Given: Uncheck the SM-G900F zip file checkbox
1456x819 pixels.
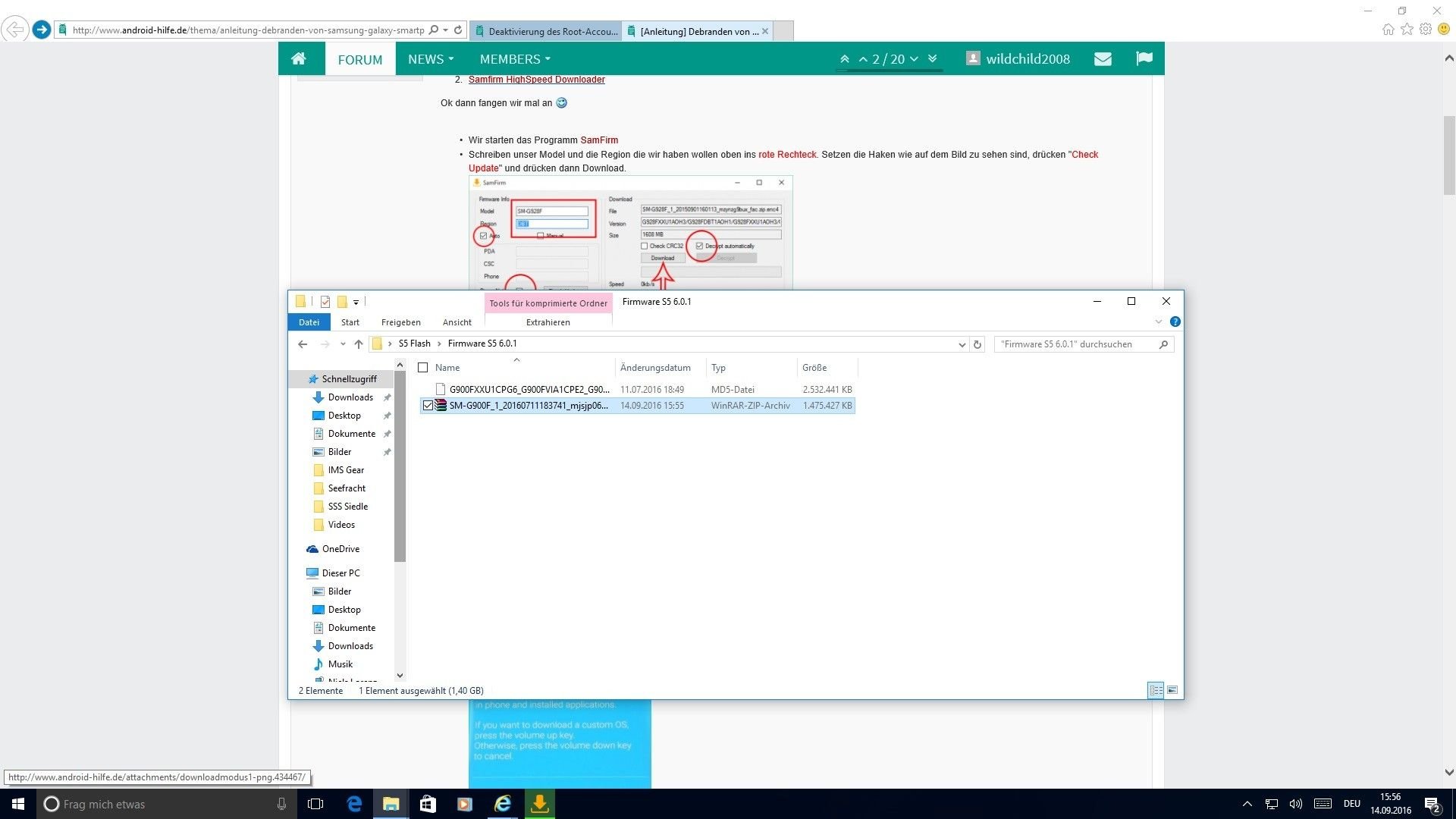Looking at the screenshot, I should 428,406.
